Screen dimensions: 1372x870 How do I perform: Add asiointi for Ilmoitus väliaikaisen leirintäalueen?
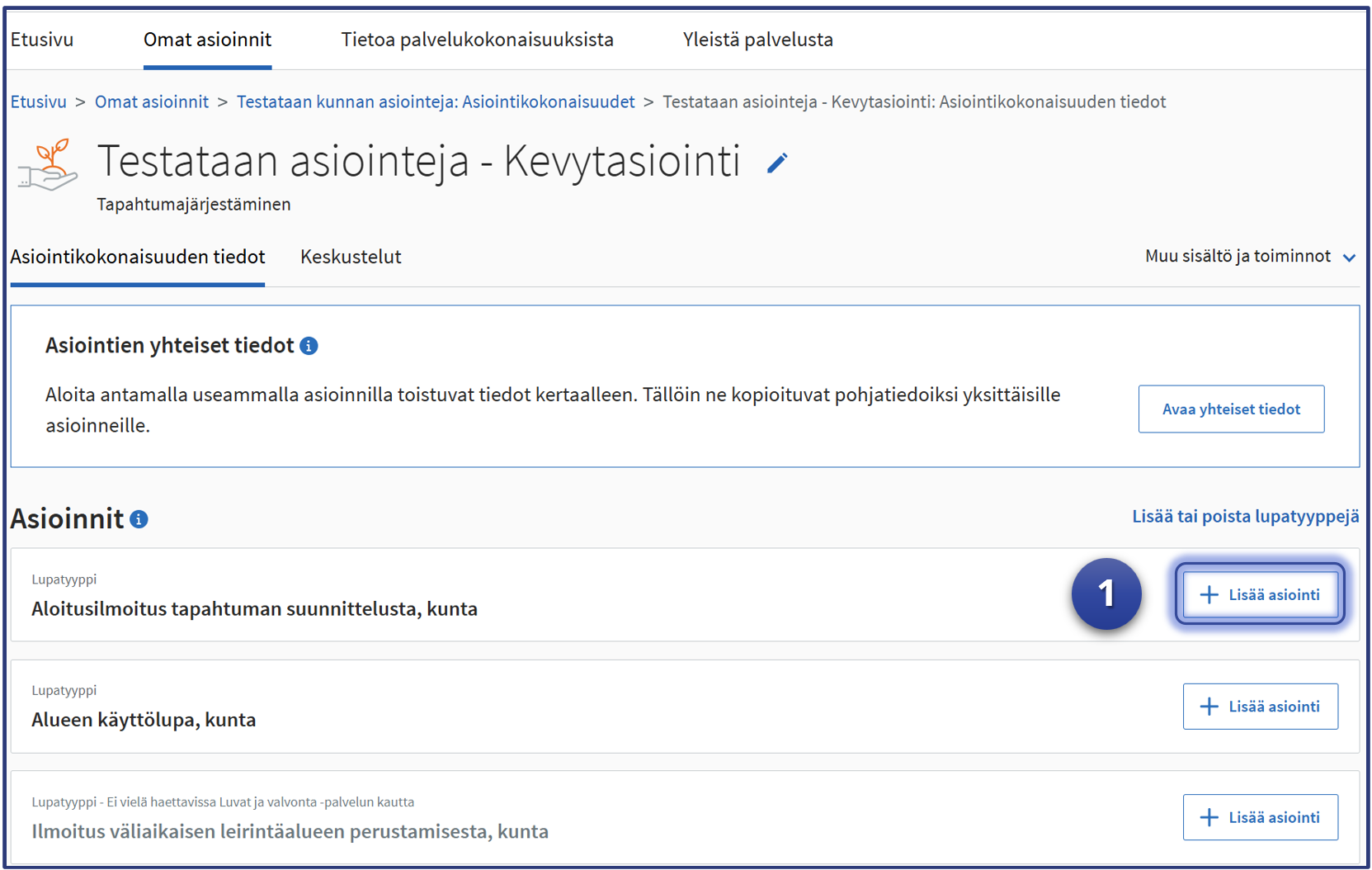[1260, 817]
